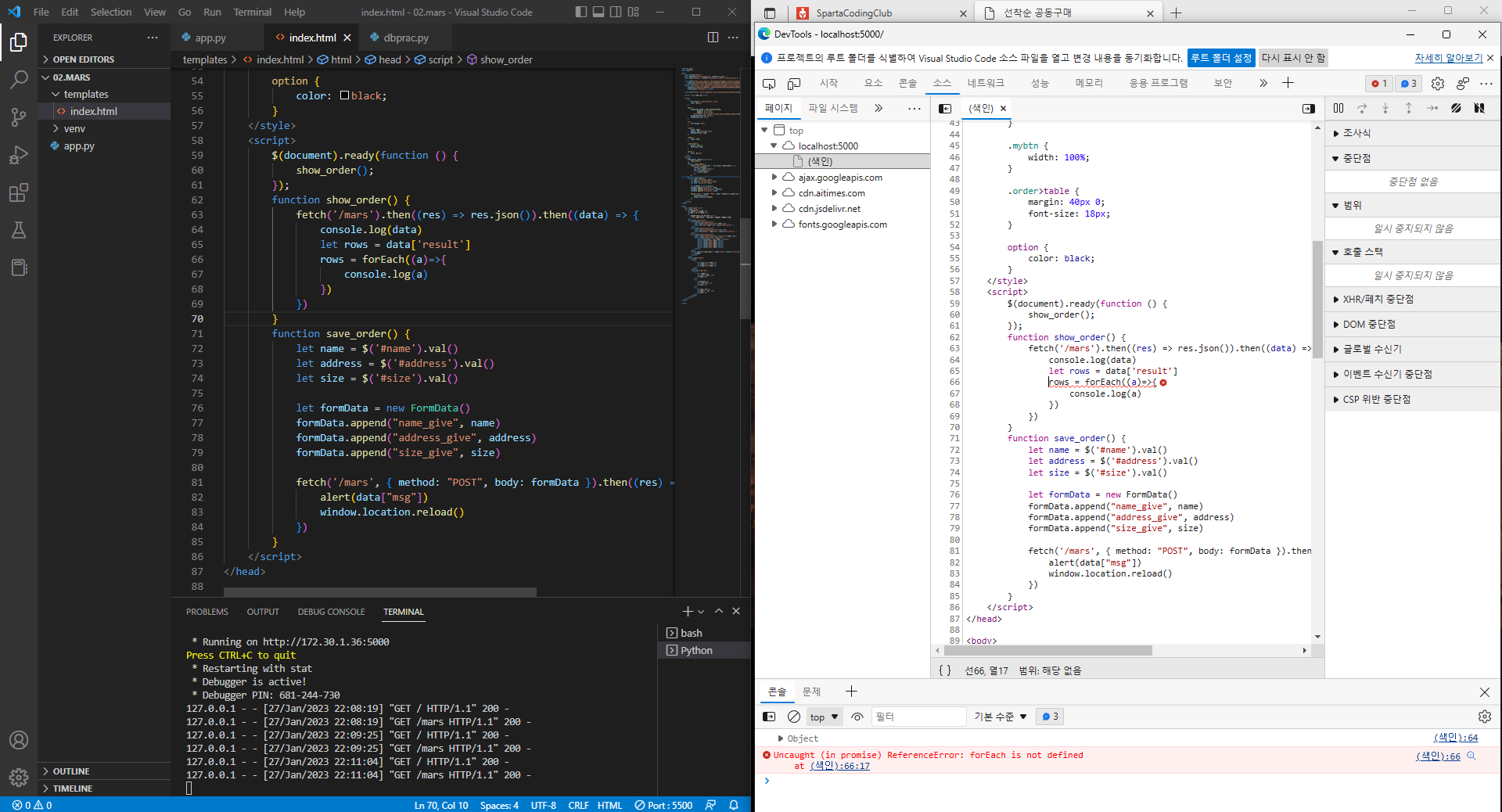This screenshot has width=1502, height=812.
Task: Click the 루트 폴더 설정 button
Action: click(x=1221, y=58)
